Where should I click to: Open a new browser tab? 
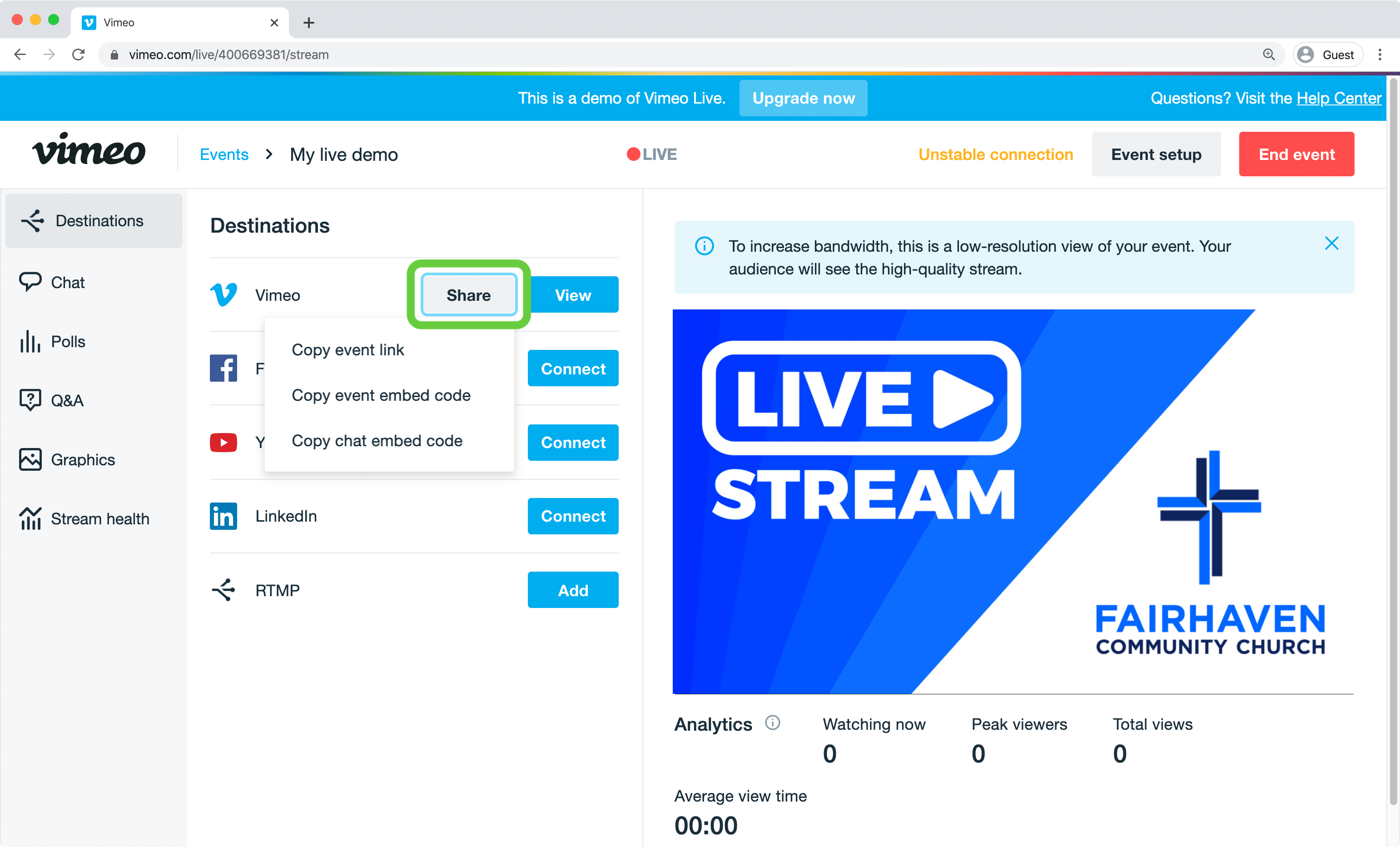click(x=308, y=23)
